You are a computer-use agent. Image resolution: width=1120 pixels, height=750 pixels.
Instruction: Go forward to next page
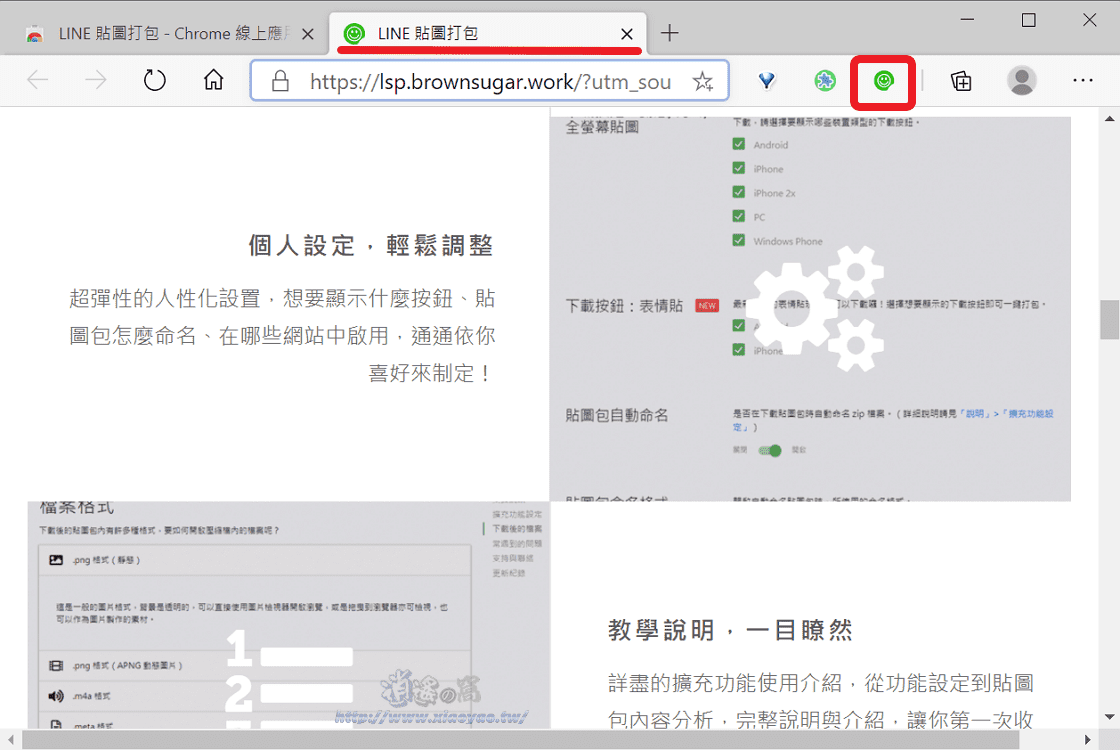pyautogui.click(x=96, y=80)
